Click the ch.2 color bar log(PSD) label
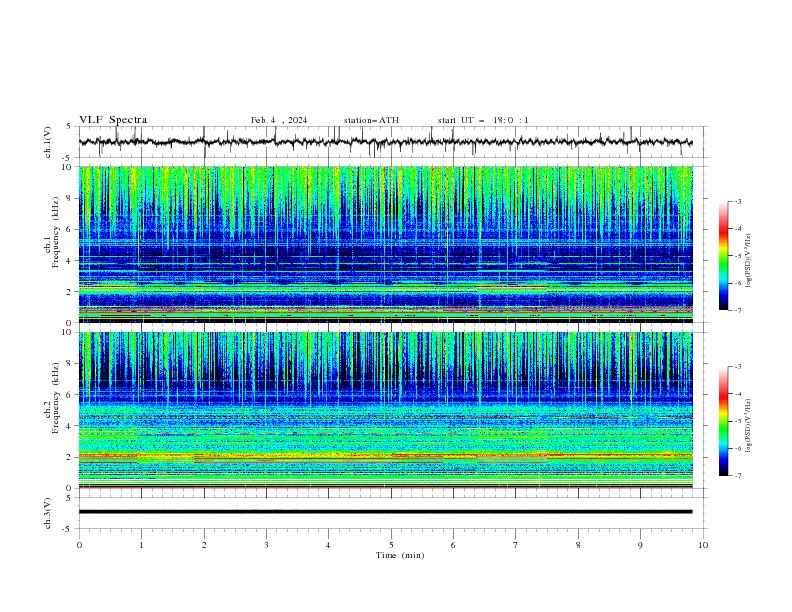792x612 pixels. 749,426
